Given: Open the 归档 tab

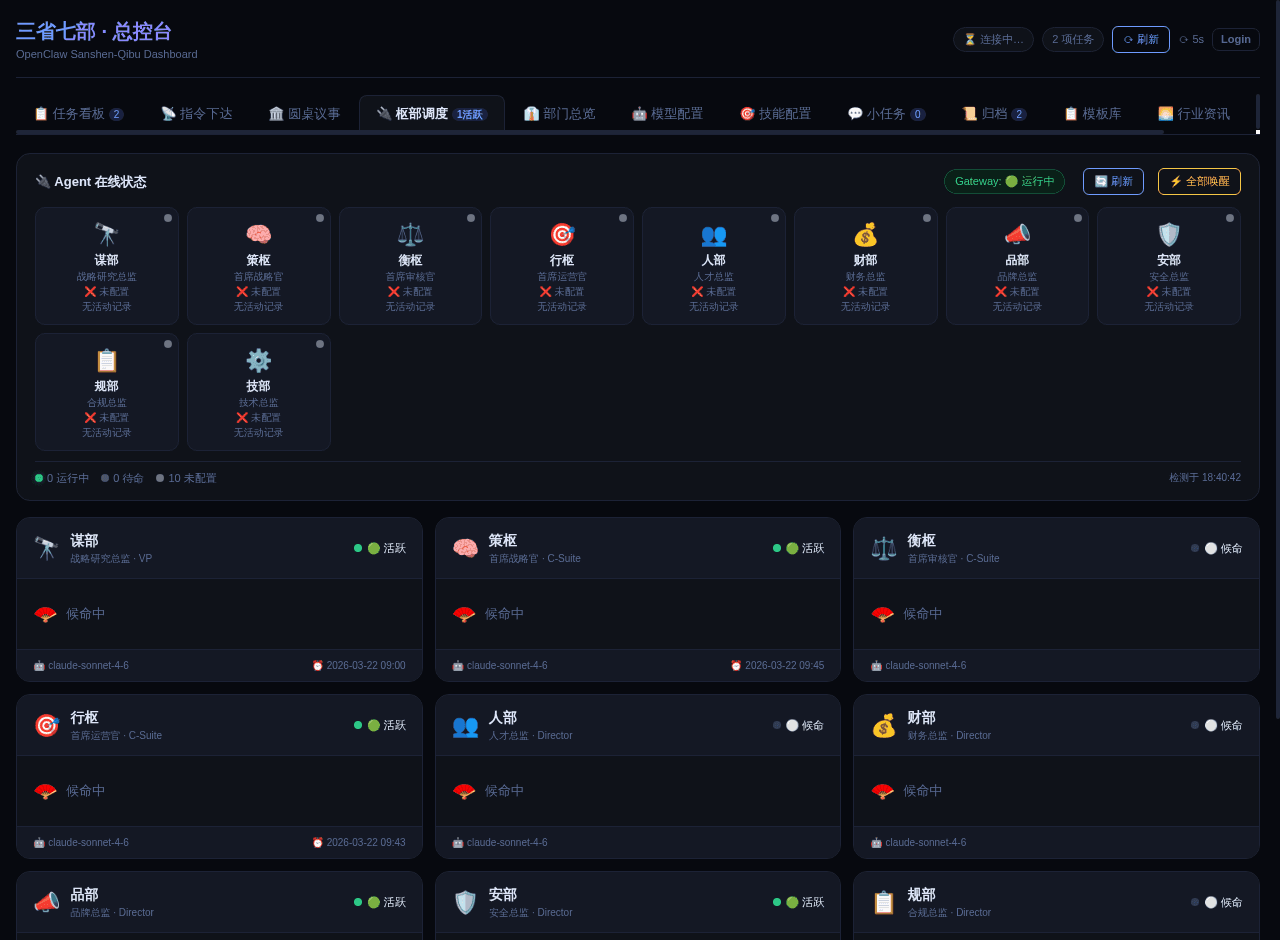Looking at the screenshot, I should 994,113.
